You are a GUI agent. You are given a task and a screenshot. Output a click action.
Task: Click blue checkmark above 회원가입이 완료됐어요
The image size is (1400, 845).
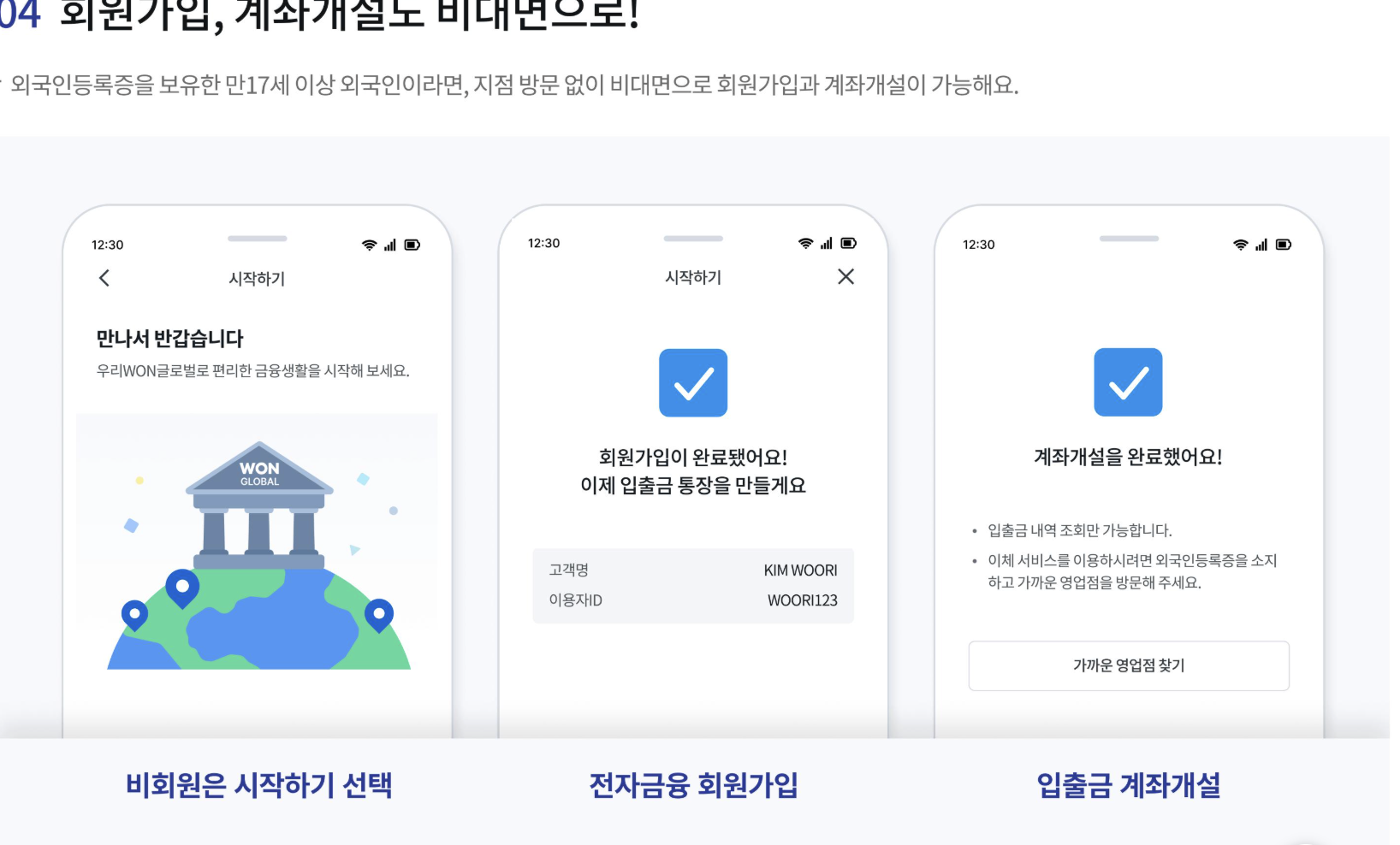click(x=693, y=382)
